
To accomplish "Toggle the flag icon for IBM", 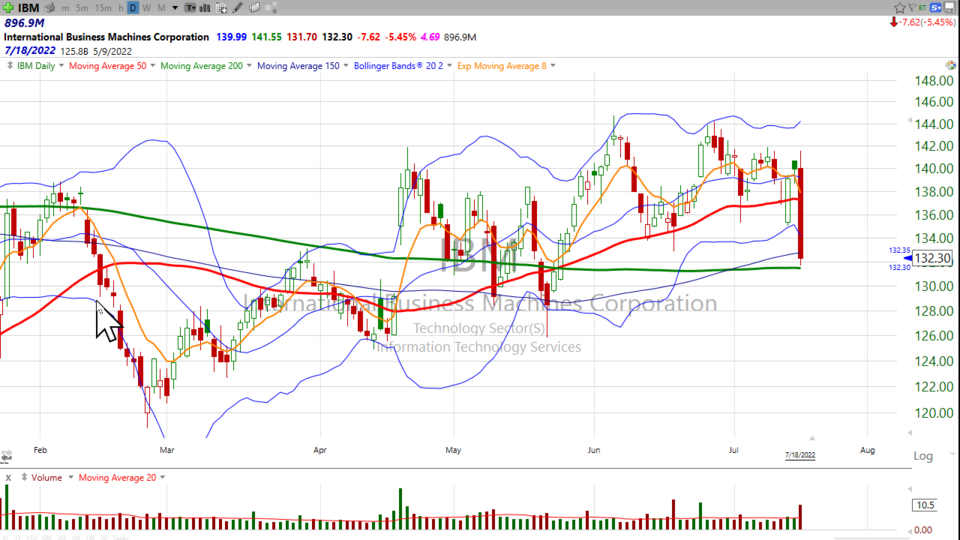I will (x=912, y=7).
